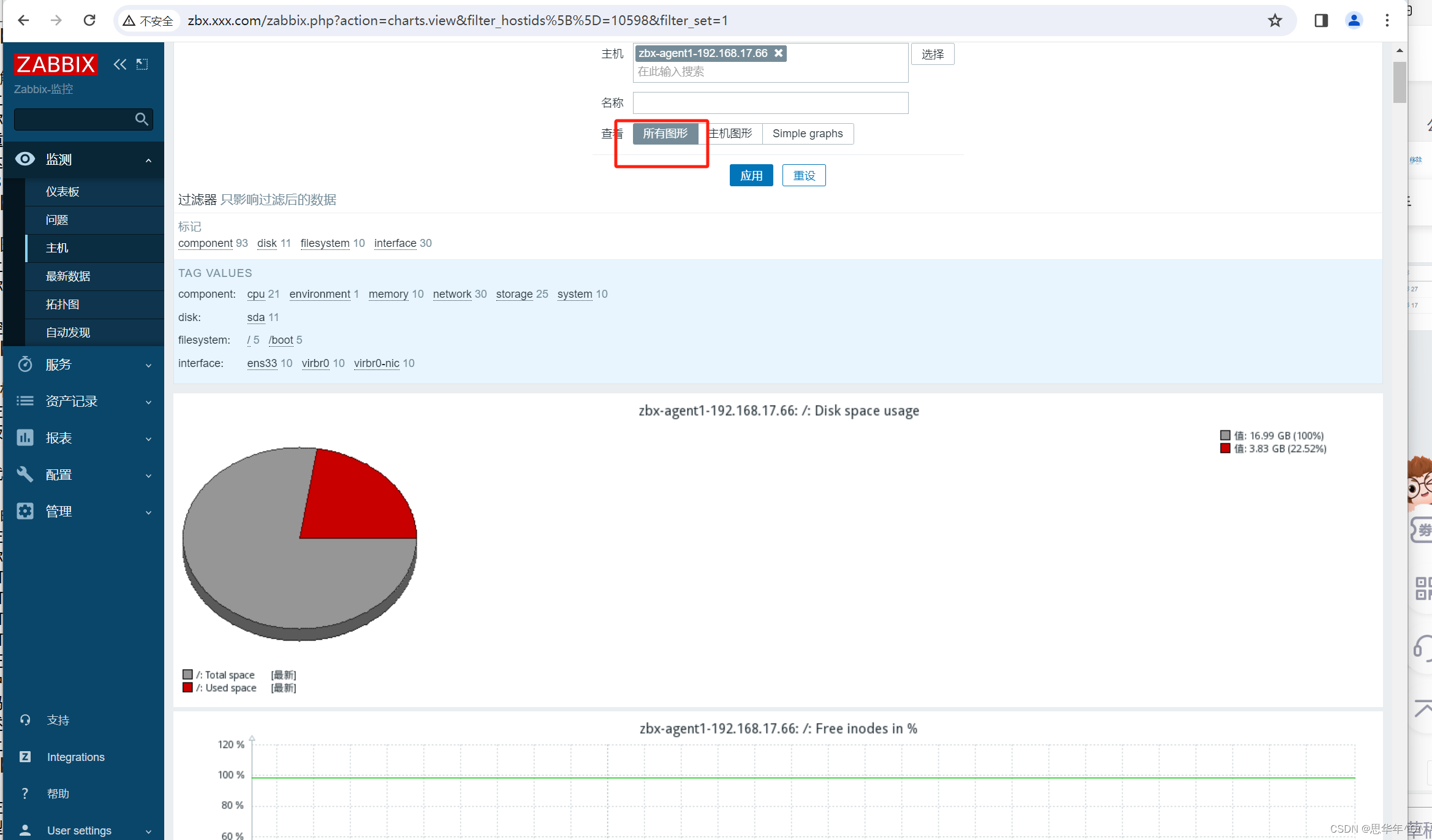Reload the page with the refresh icon
Screen dimensions: 1432x840
pos(89,21)
